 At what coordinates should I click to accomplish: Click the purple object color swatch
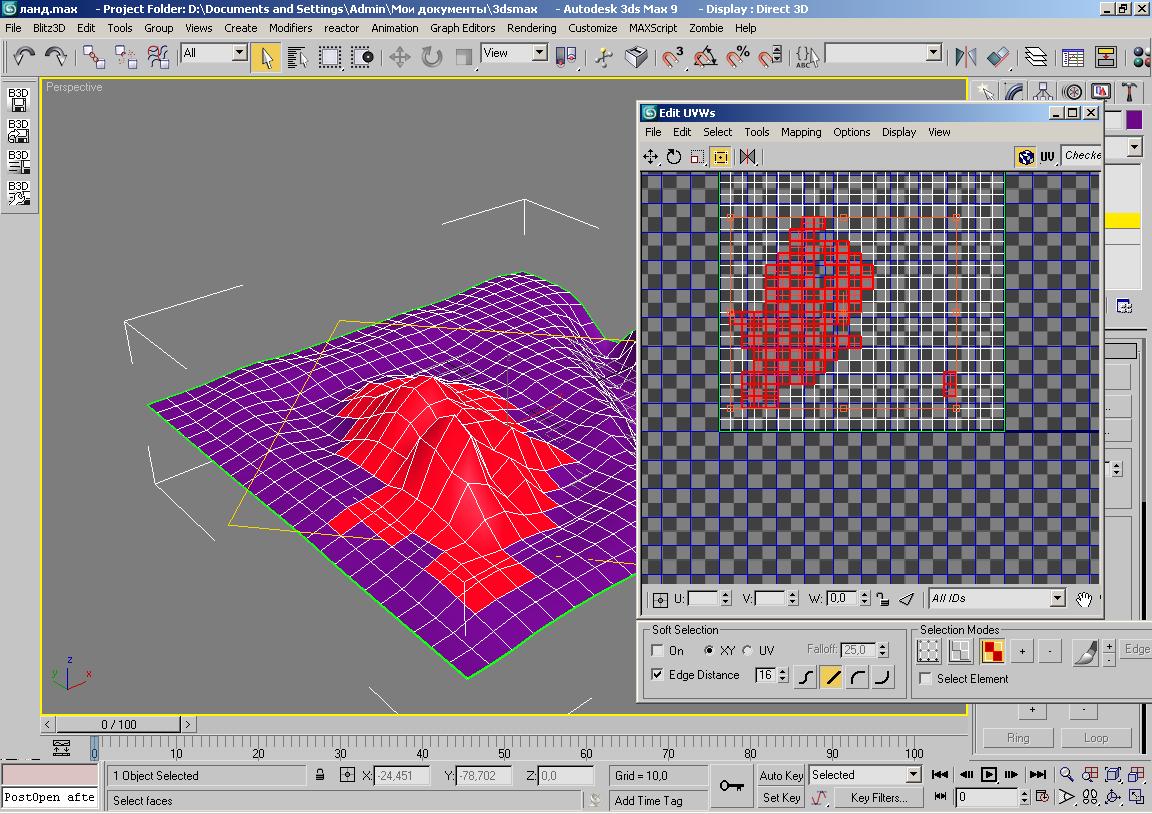(x=1134, y=120)
